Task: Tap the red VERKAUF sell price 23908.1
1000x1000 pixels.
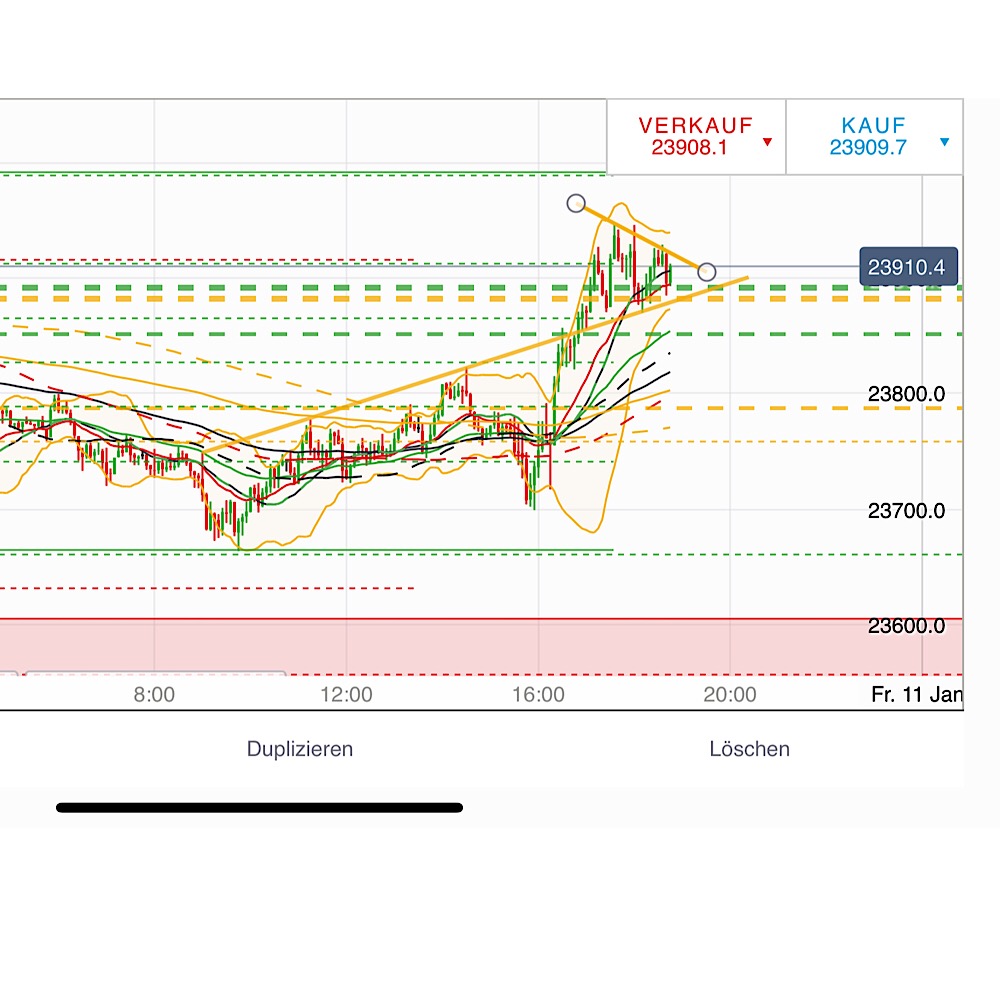Action: (x=697, y=147)
